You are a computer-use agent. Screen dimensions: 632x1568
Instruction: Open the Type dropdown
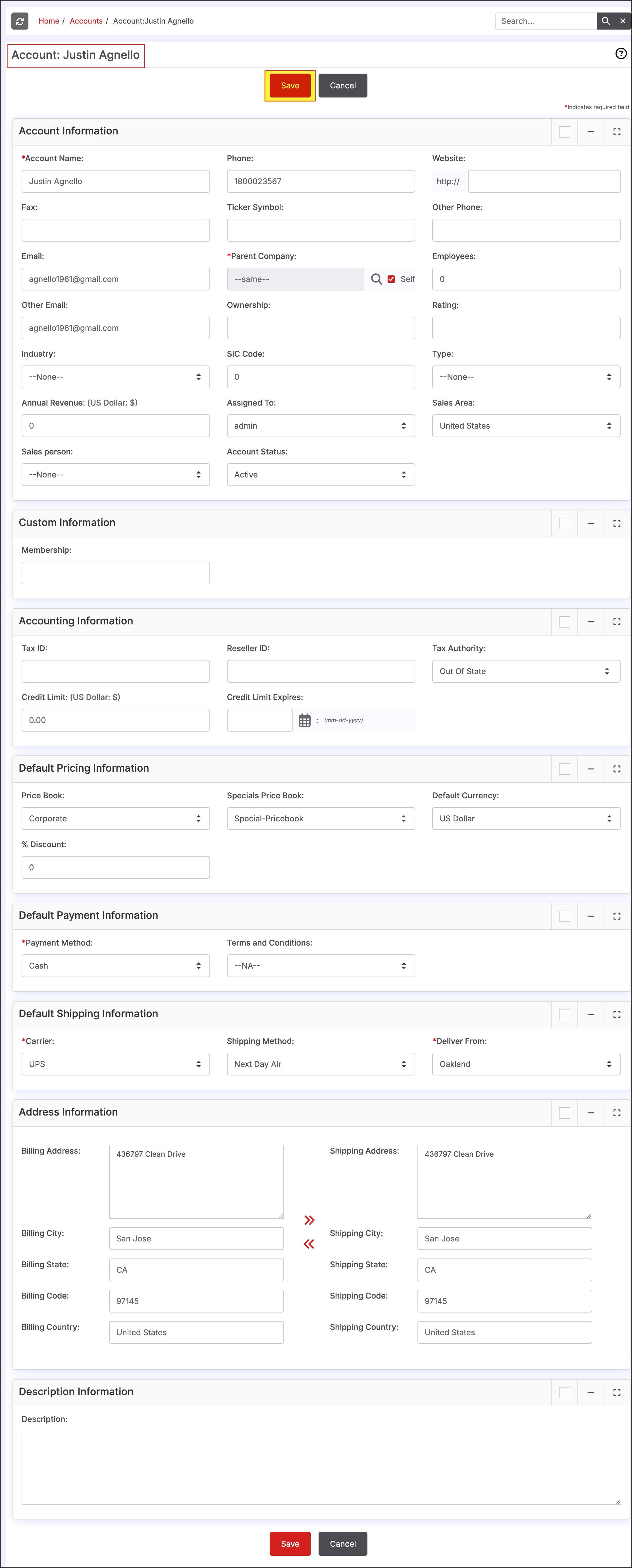[x=526, y=377]
